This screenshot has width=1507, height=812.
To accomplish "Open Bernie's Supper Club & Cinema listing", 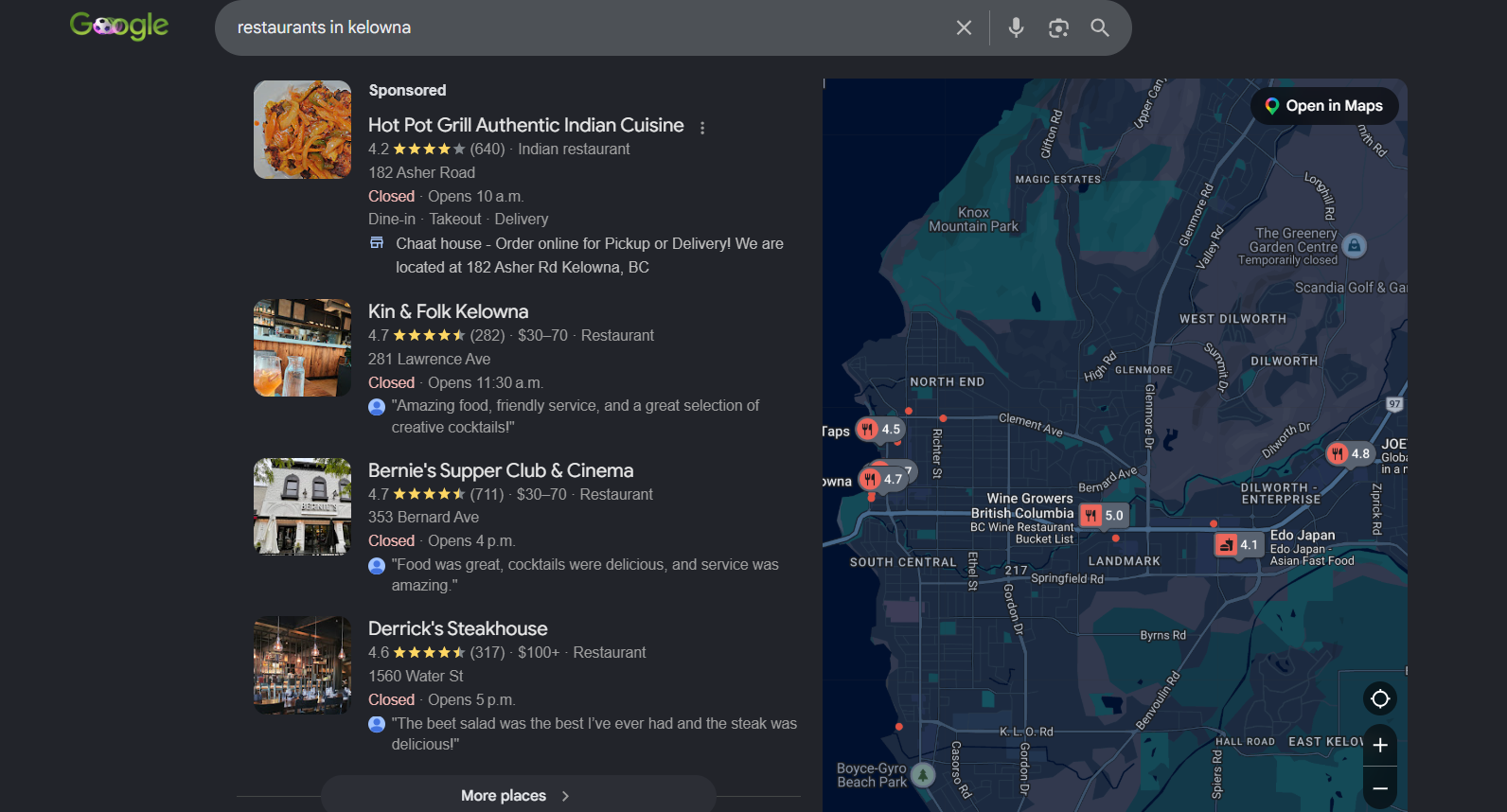I will 501,470.
